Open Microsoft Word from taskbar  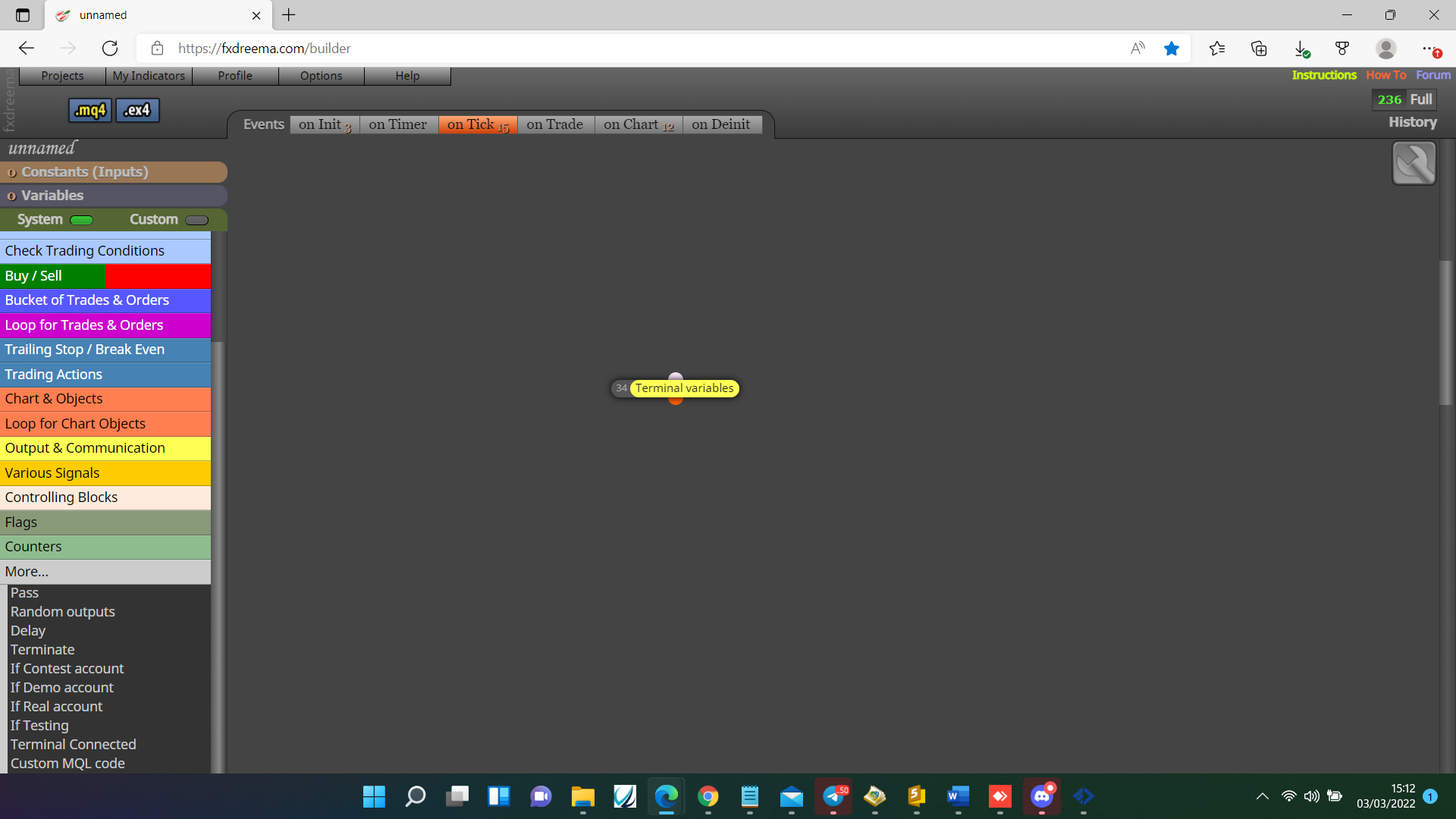(959, 796)
